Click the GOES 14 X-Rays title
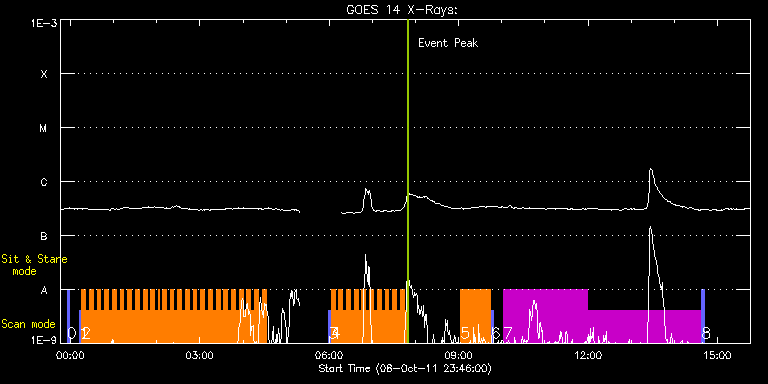The height and width of the screenshot is (384, 768). 402,10
